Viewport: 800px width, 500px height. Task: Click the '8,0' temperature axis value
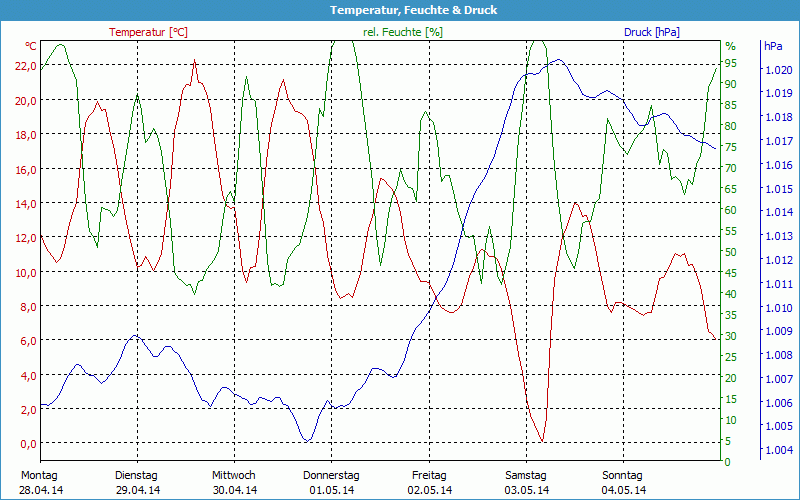(x=28, y=307)
